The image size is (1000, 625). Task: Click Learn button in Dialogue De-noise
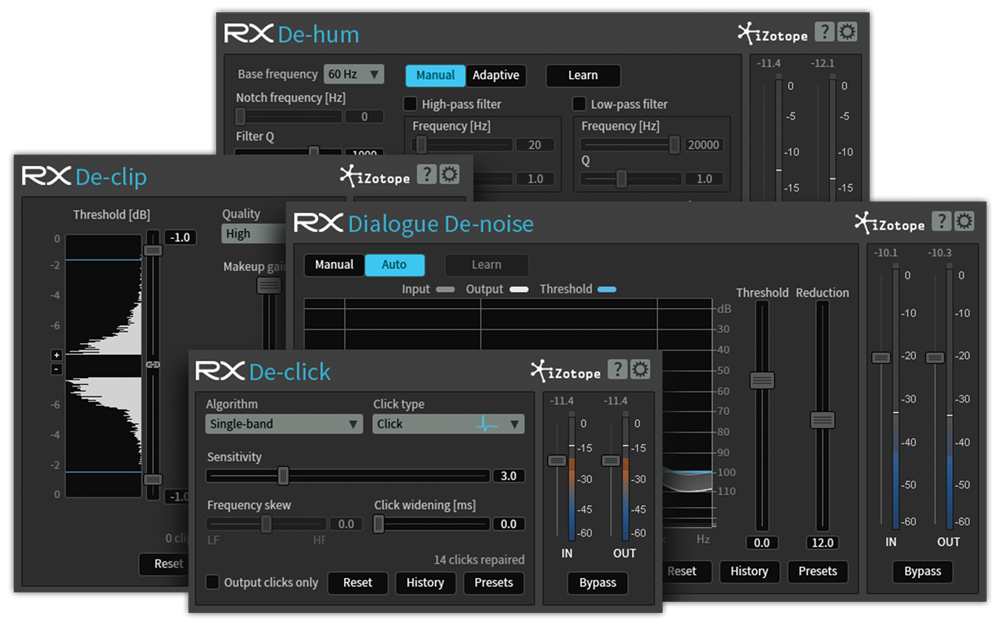tap(487, 265)
